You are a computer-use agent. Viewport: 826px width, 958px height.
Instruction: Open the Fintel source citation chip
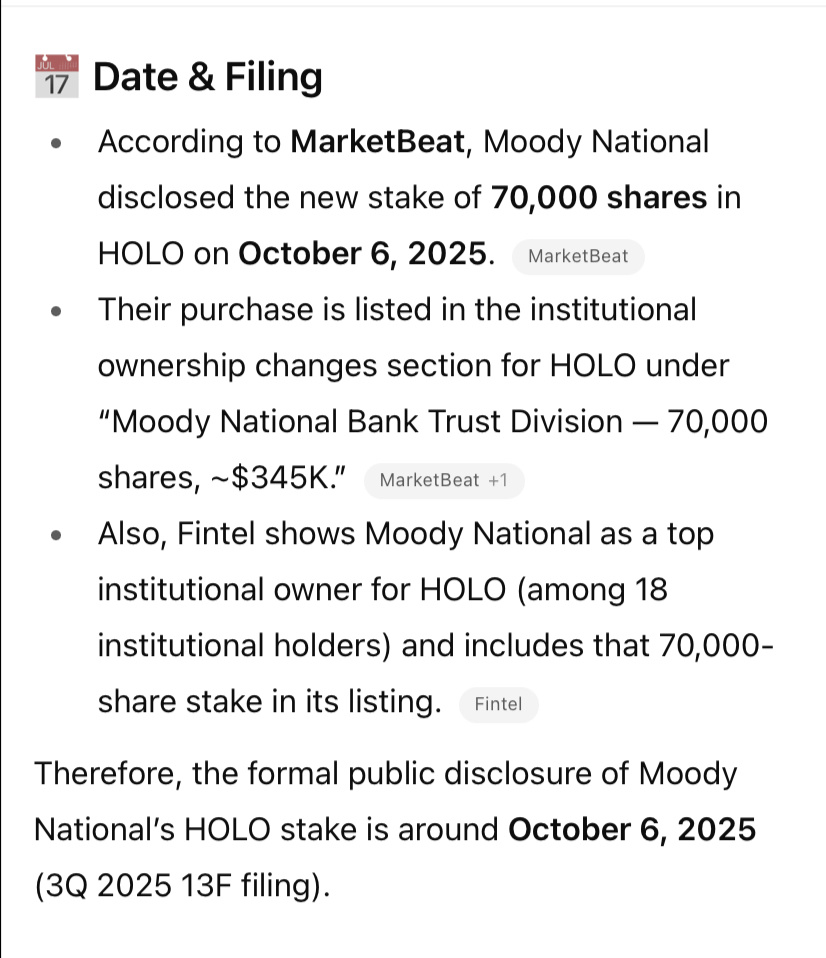tap(499, 704)
